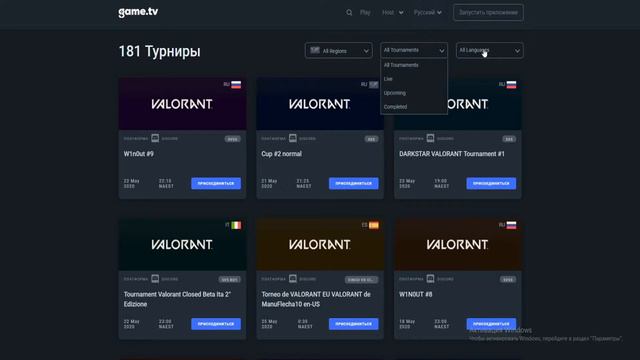Click the 21 May 2020 date on Cup #2 normal
640x360 pixels.
(269, 183)
